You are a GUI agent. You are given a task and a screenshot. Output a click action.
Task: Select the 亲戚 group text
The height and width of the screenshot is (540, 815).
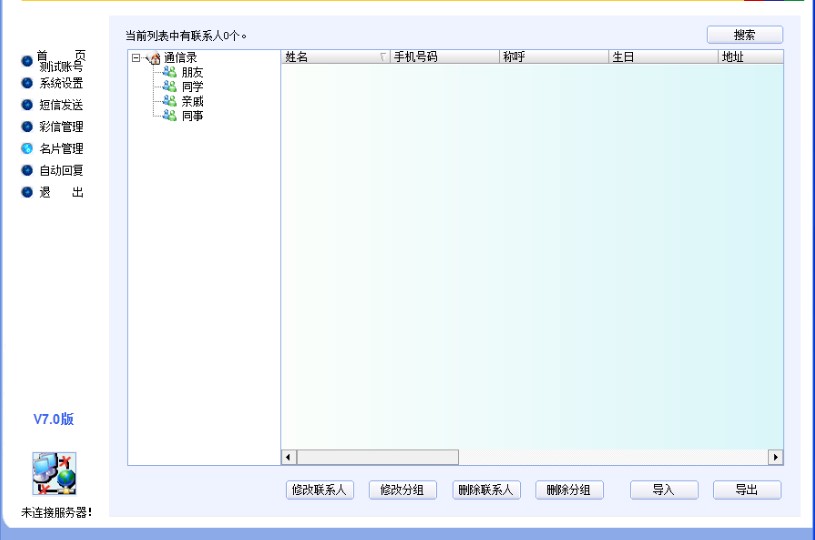pyautogui.click(x=192, y=101)
